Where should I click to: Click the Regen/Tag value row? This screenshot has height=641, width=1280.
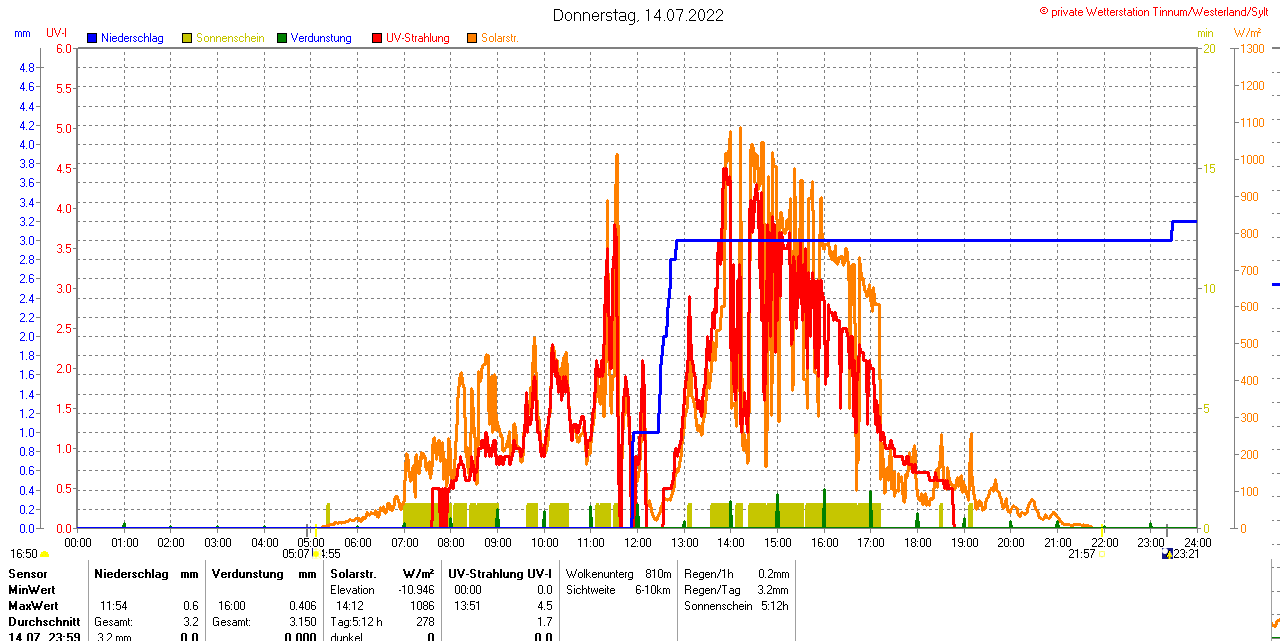pos(736,590)
